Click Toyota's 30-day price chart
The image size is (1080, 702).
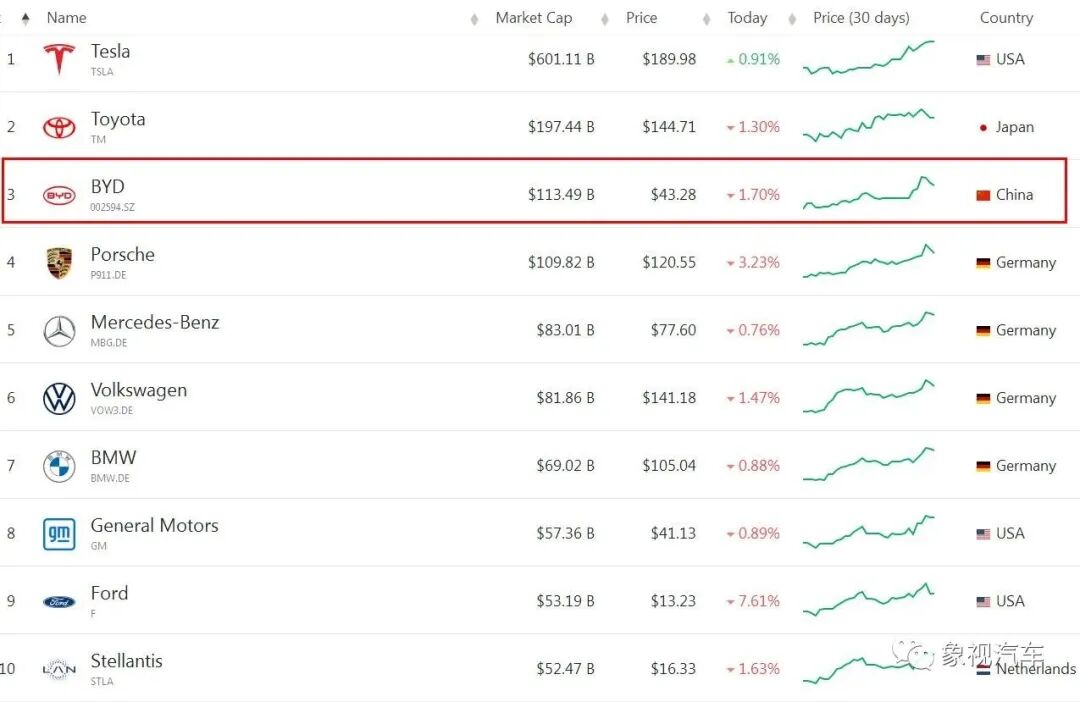[x=869, y=125]
